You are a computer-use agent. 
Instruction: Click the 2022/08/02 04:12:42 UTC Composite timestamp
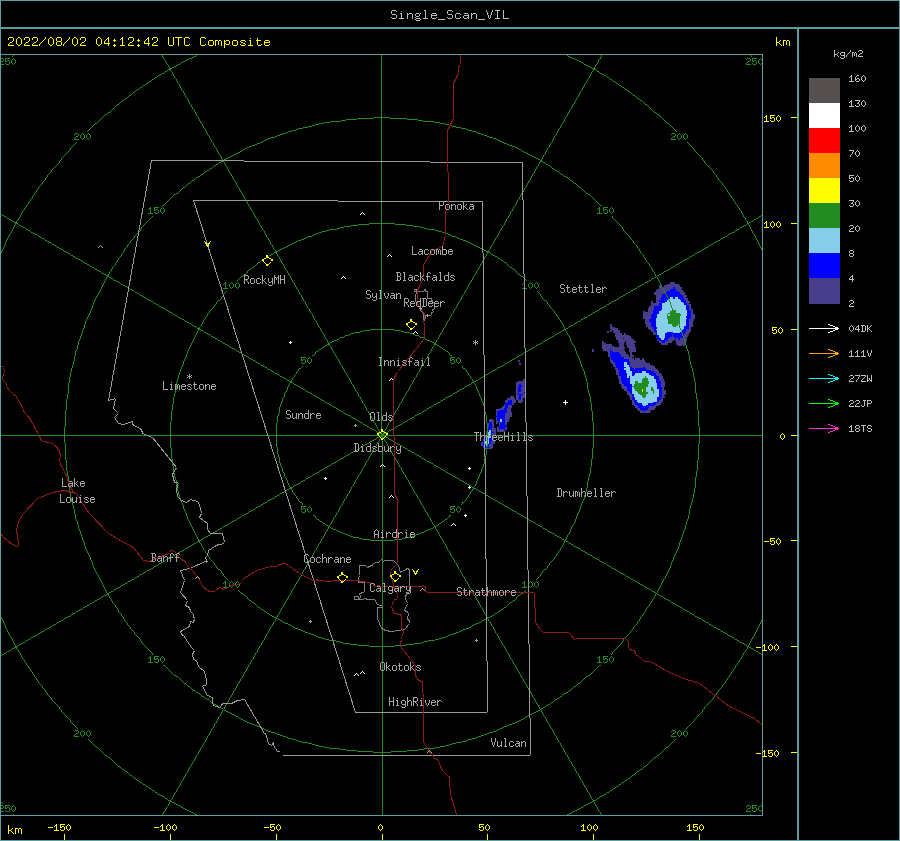[138, 42]
